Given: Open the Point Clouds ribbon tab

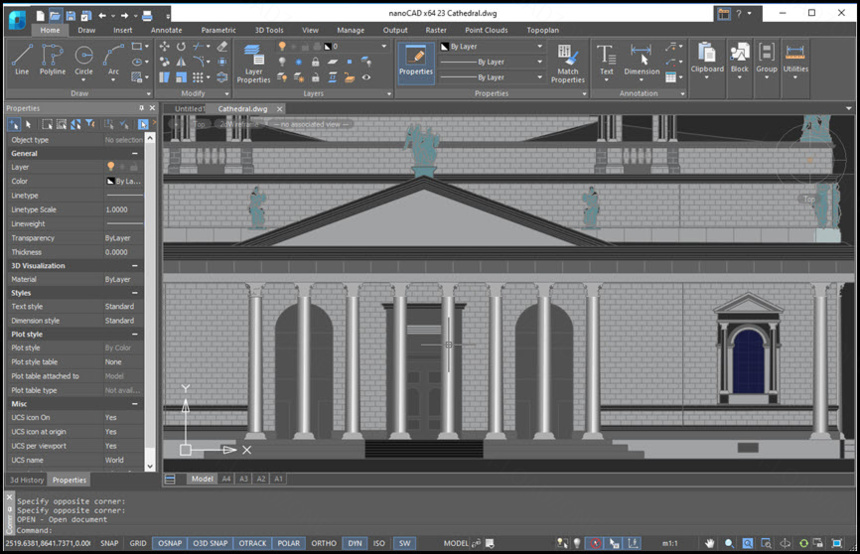Looking at the screenshot, I should [486, 30].
